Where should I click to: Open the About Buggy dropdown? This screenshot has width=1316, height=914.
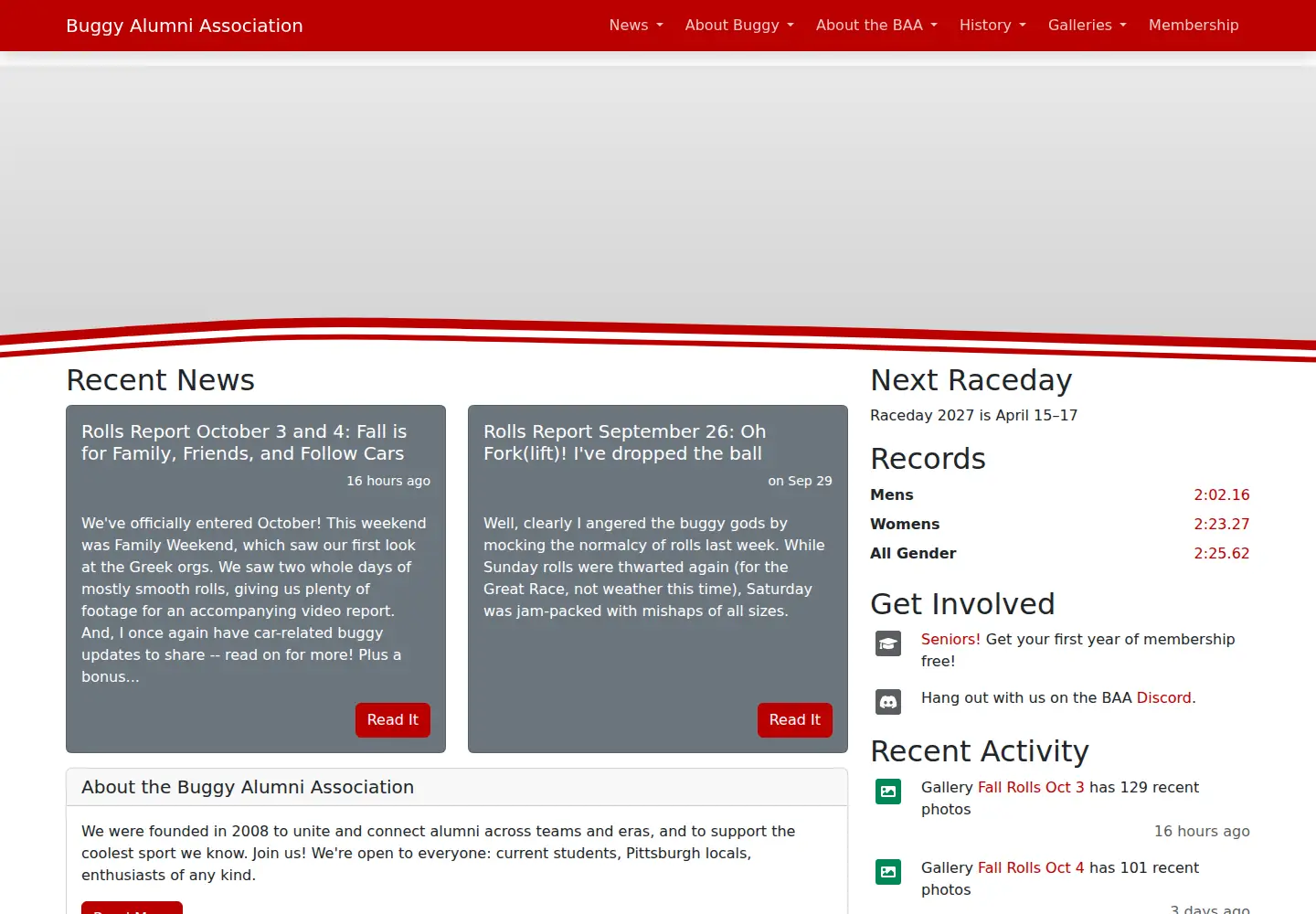(739, 26)
